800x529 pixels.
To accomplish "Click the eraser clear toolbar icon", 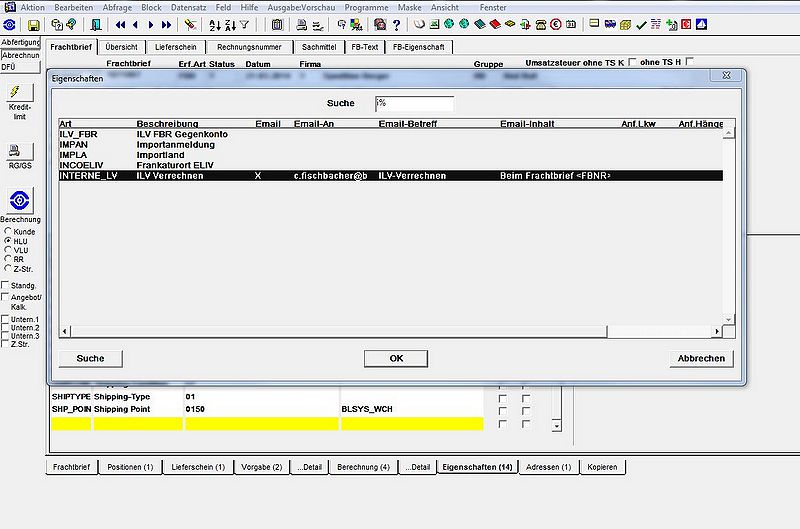I will point(190,24).
